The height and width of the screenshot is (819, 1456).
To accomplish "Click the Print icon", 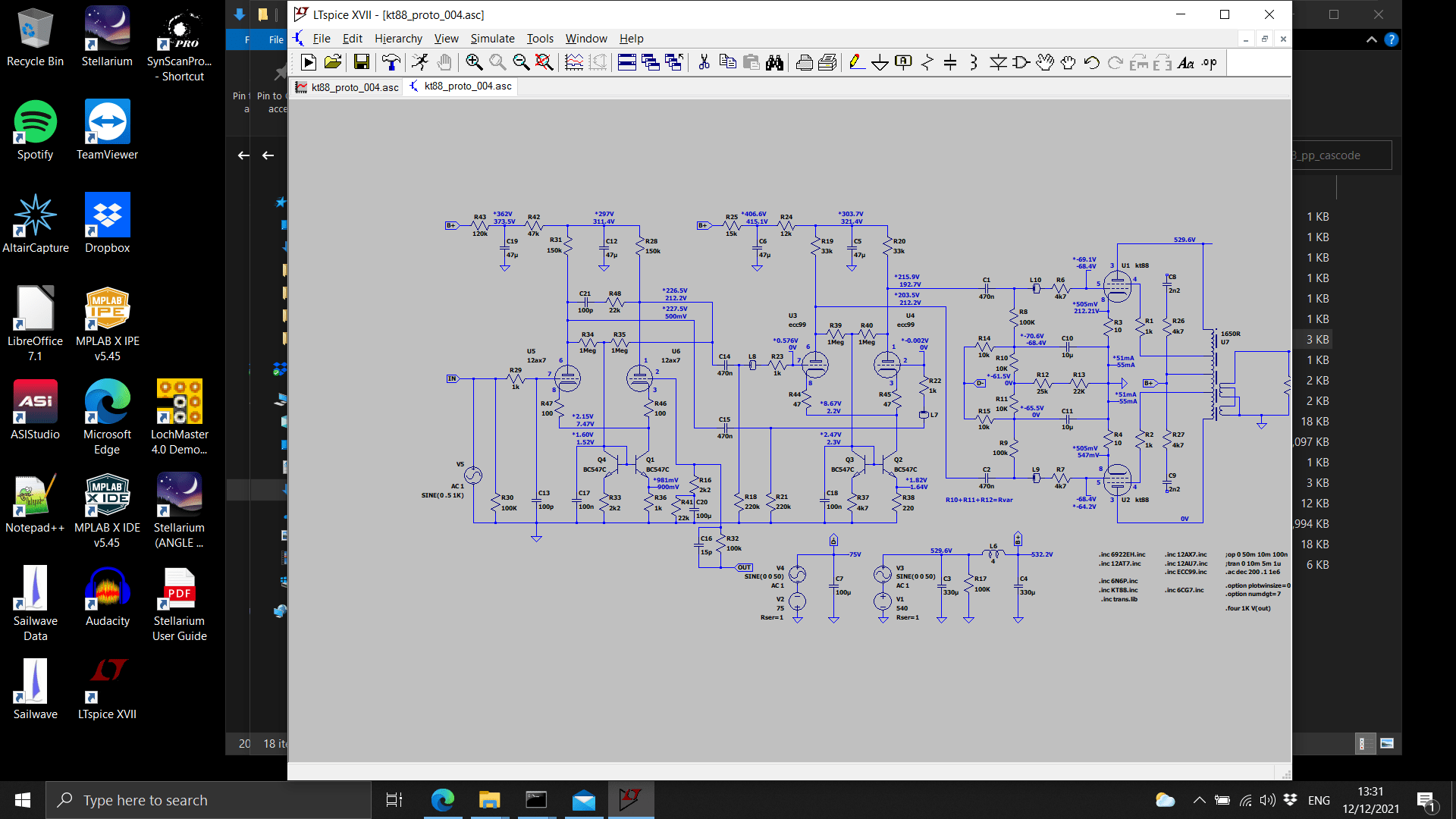I will pos(805,63).
